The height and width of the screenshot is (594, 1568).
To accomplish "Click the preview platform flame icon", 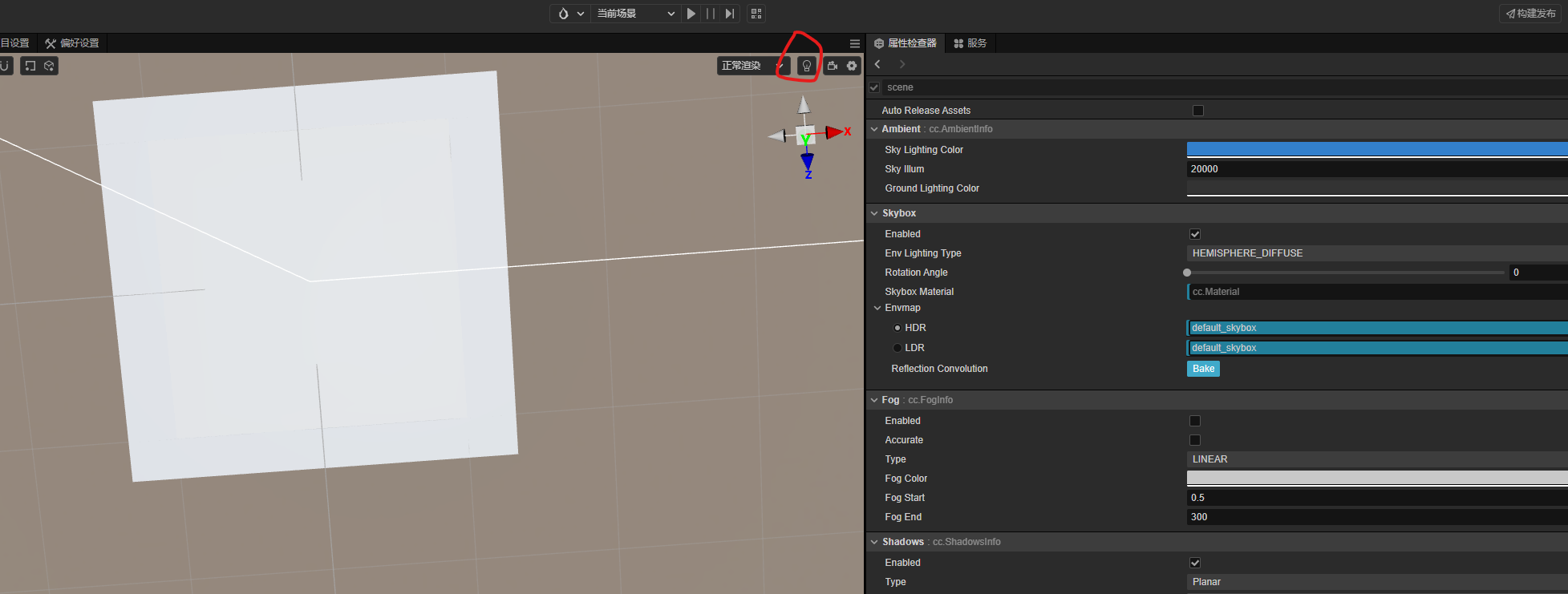I will point(563,14).
